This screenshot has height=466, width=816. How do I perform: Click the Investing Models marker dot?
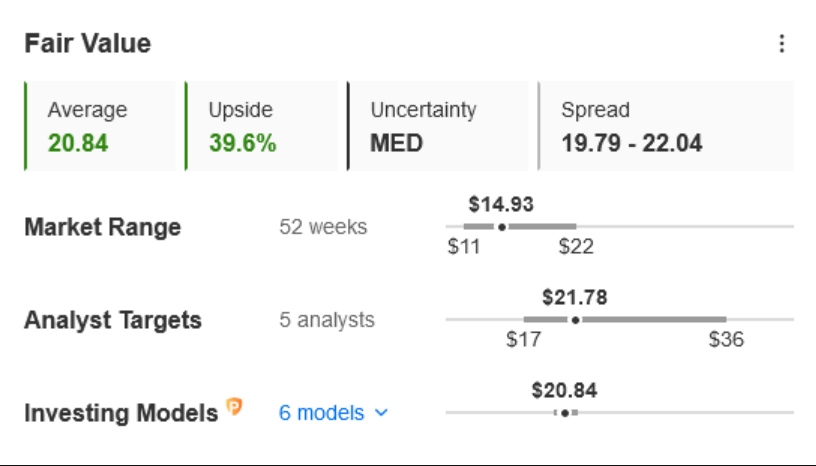point(565,413)
